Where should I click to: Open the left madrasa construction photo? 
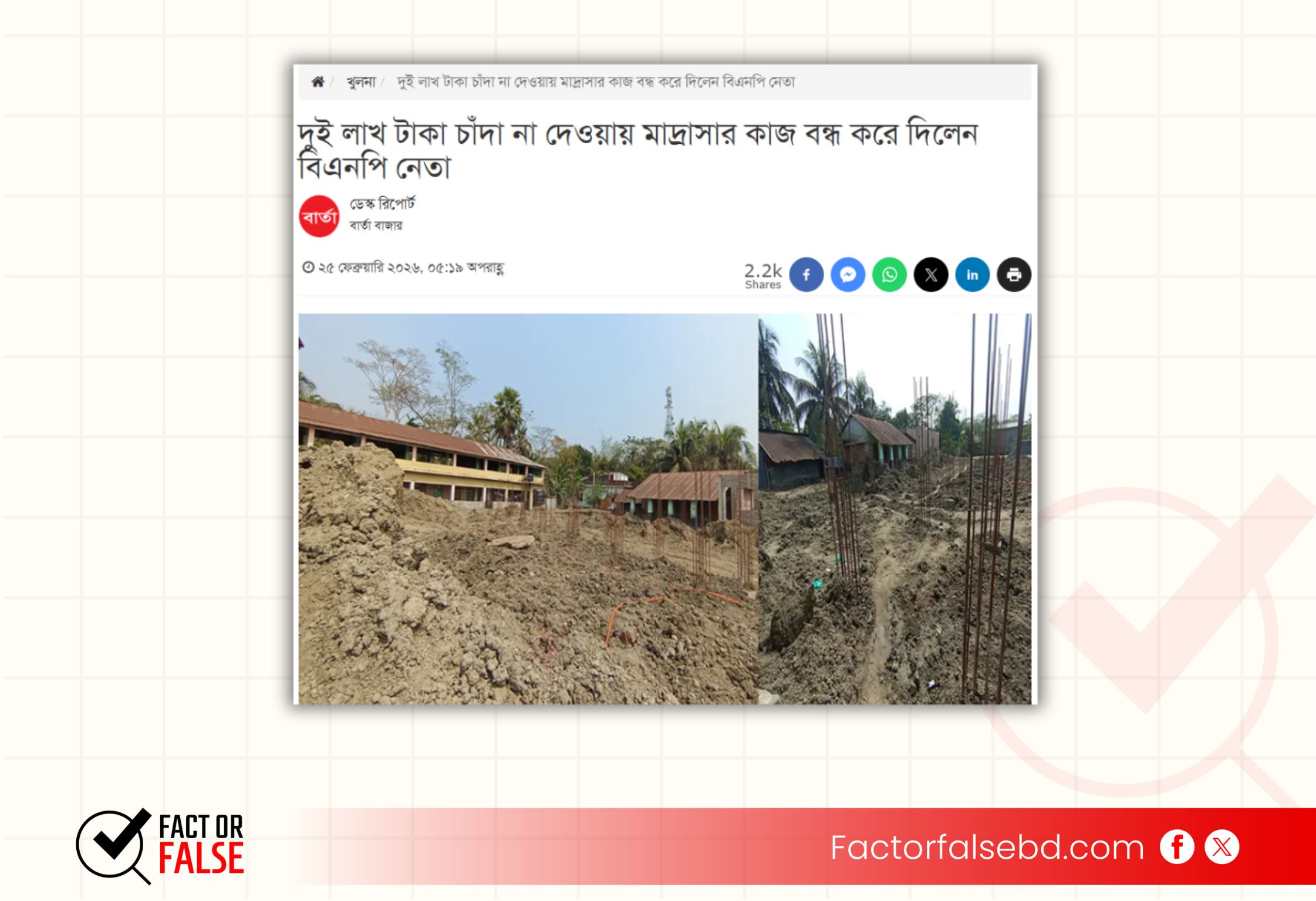(x=528, y=509)
